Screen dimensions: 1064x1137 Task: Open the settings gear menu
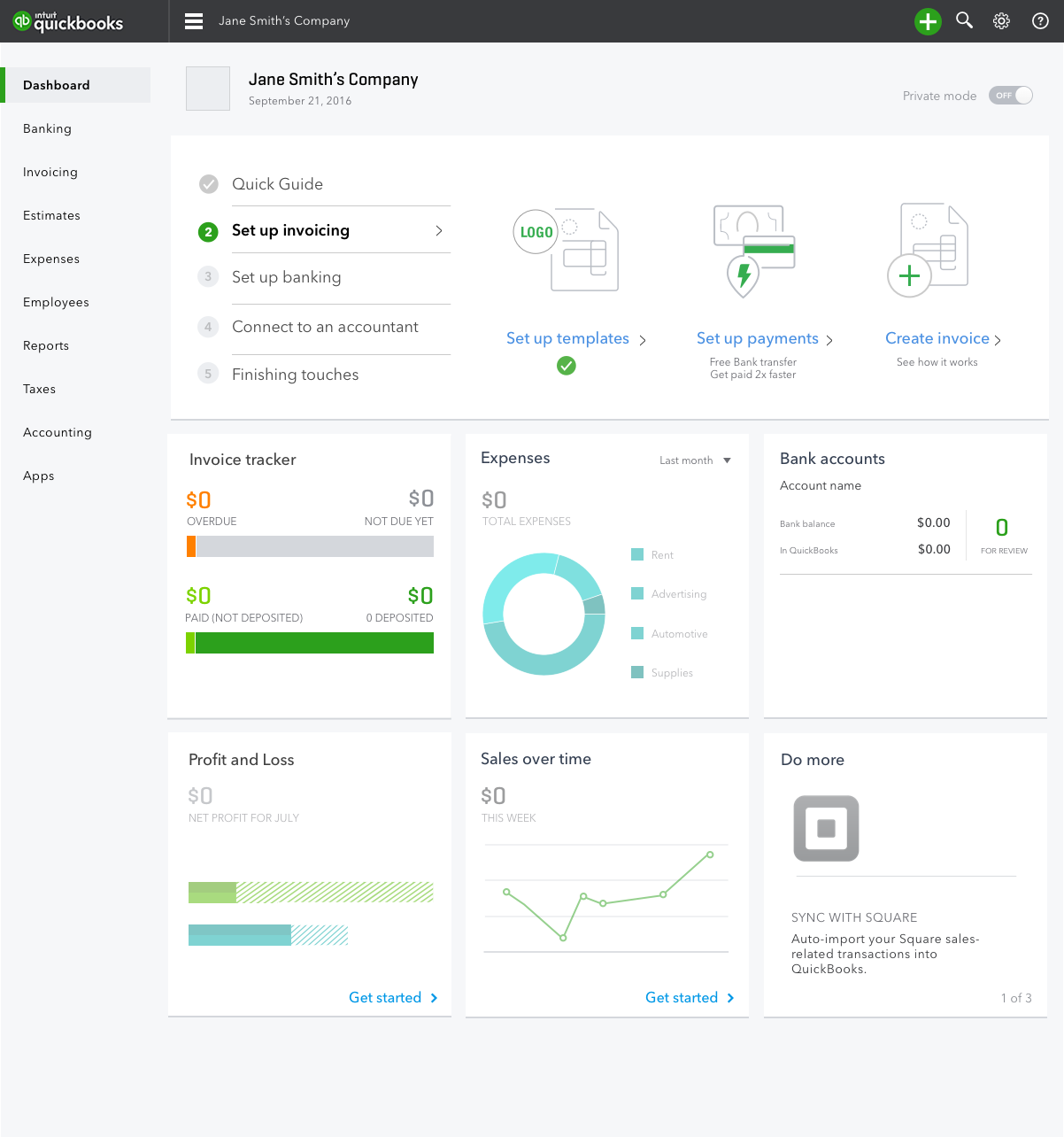pos(1002,21)
